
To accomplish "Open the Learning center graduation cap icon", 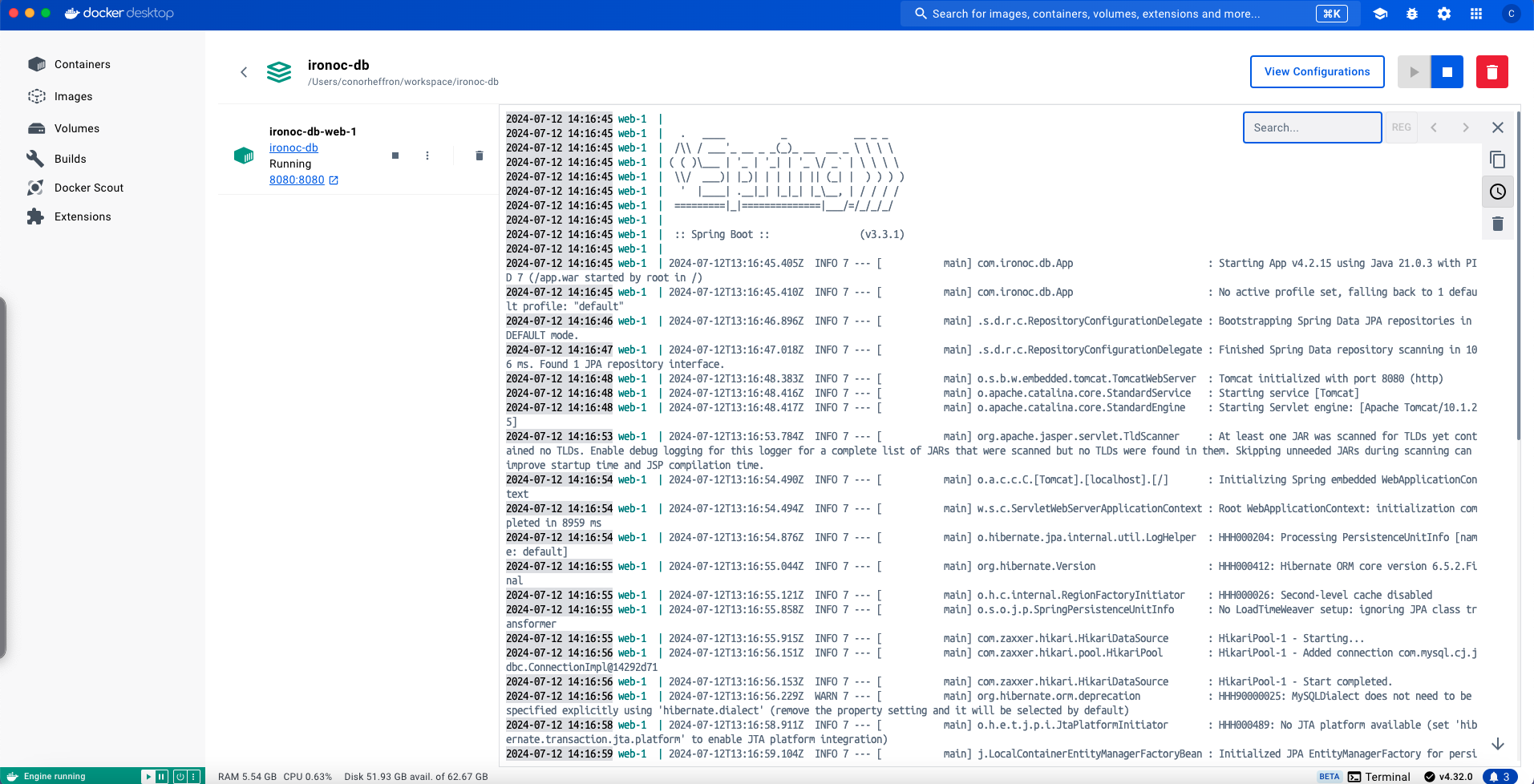I will (1380, 14).
